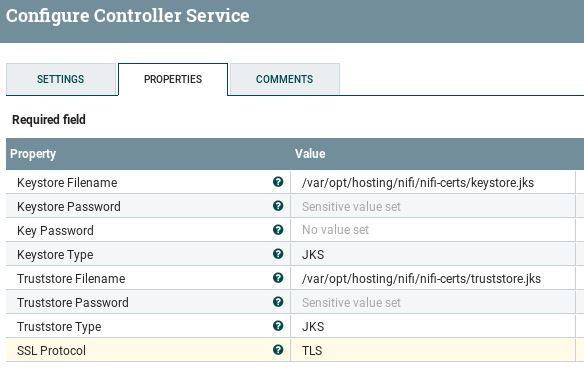Click the Value column header

[310, 154]
